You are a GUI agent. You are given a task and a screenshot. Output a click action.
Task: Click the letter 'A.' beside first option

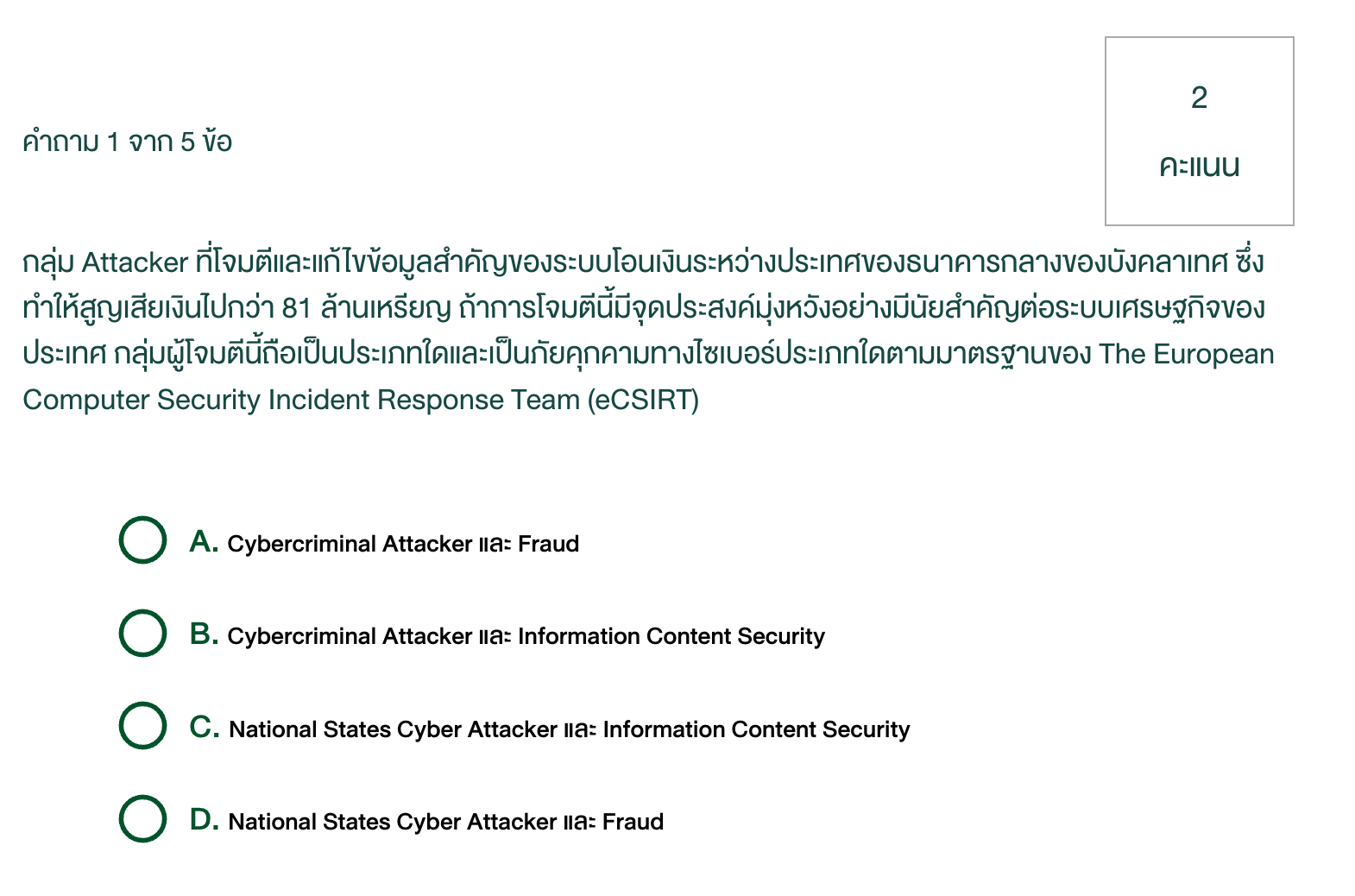coord(204,542)
